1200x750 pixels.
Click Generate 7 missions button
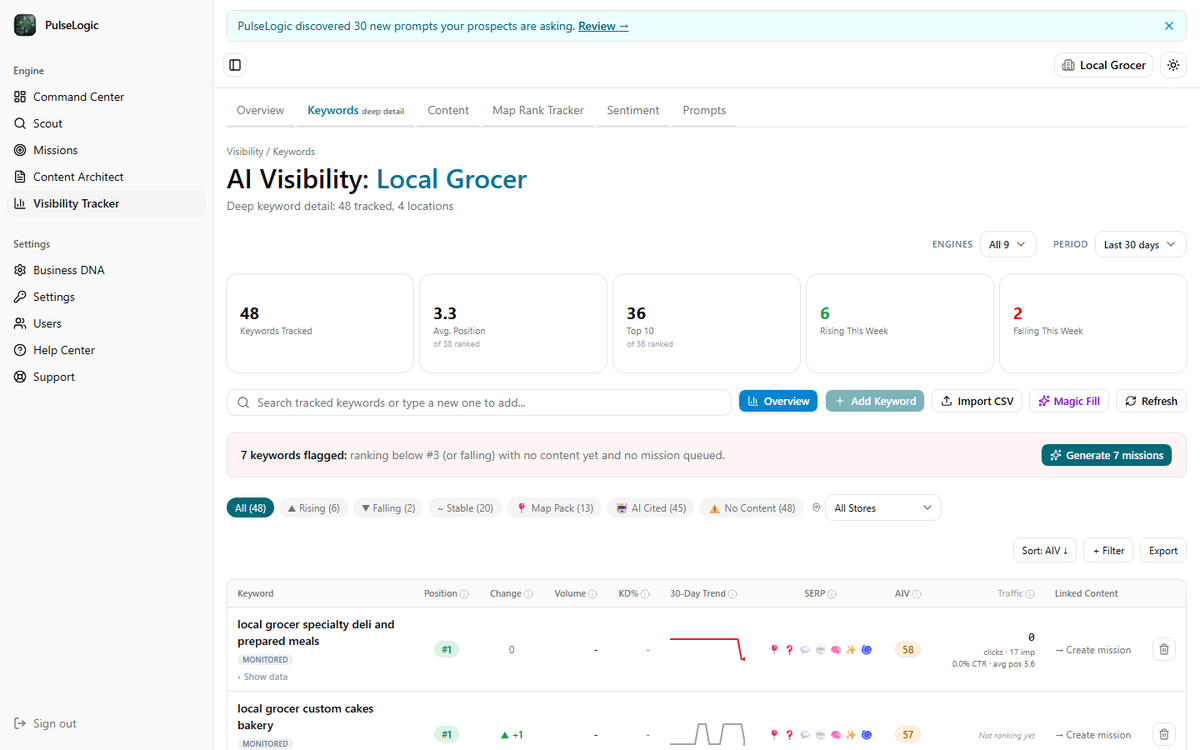[x=1107, y=455]
